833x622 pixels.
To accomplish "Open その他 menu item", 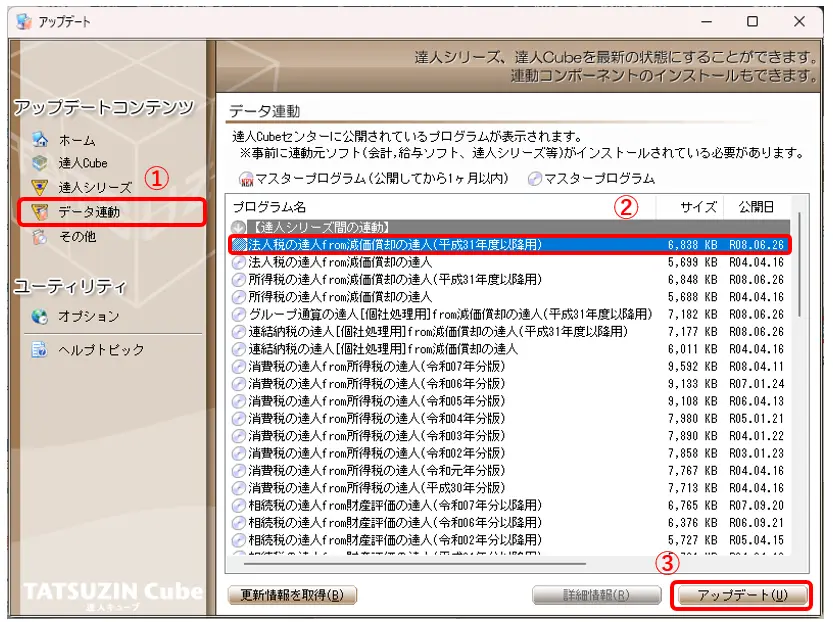I will (78, 236).
